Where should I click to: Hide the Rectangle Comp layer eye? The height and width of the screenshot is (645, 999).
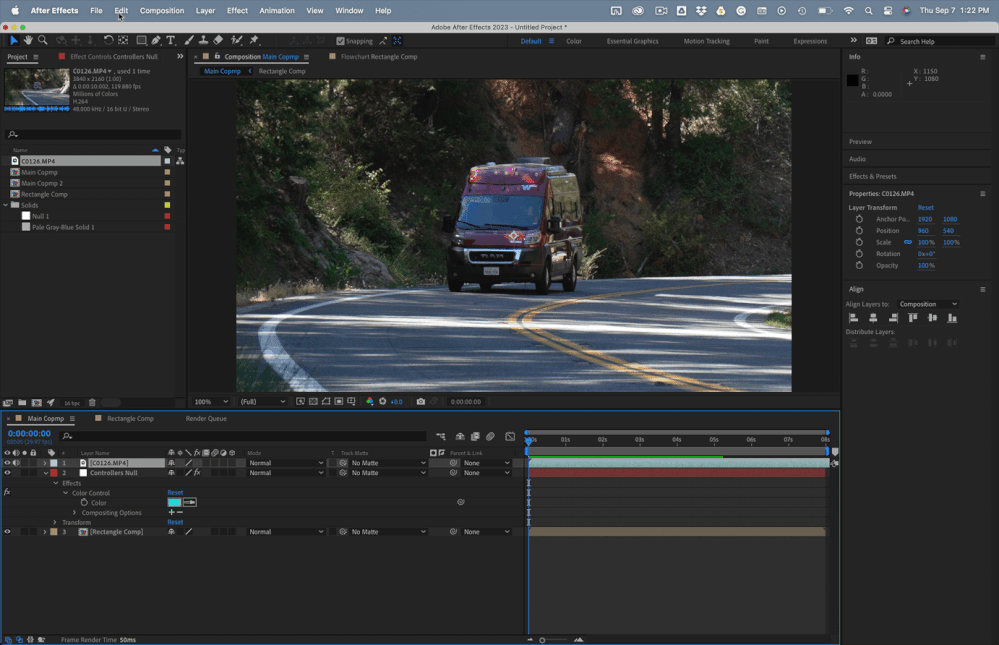point(7,532)
